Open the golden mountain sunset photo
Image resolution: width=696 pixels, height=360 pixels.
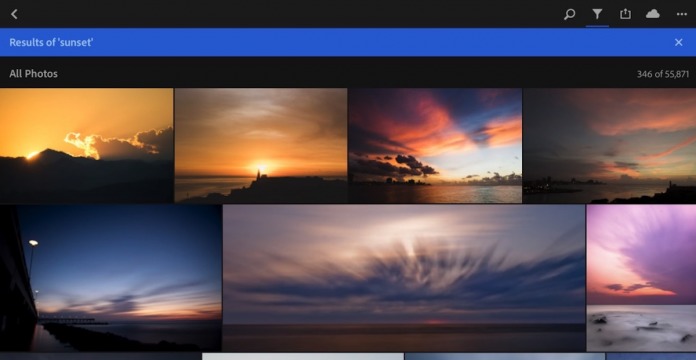(86, 146)
